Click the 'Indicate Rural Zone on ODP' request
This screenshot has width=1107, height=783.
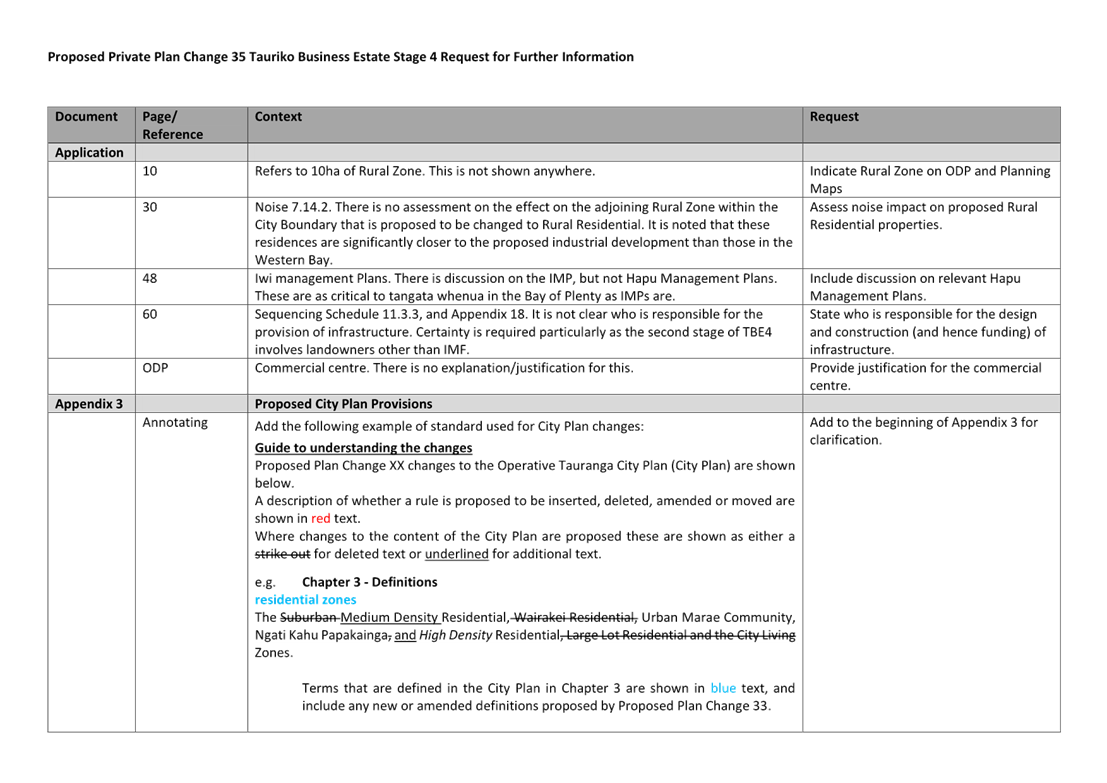tap(930, 180)
